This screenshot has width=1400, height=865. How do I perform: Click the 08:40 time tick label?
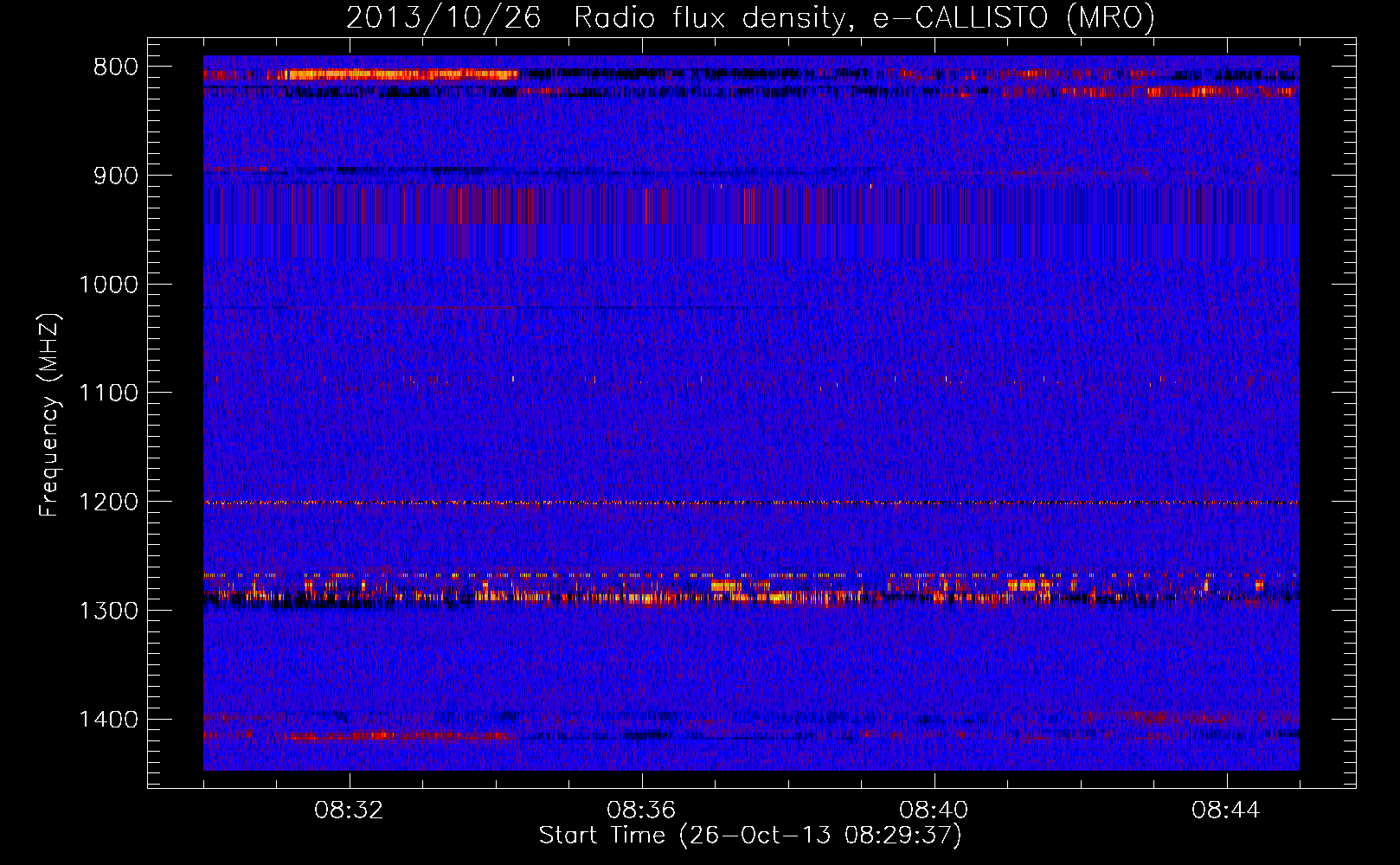click(934, 811)
